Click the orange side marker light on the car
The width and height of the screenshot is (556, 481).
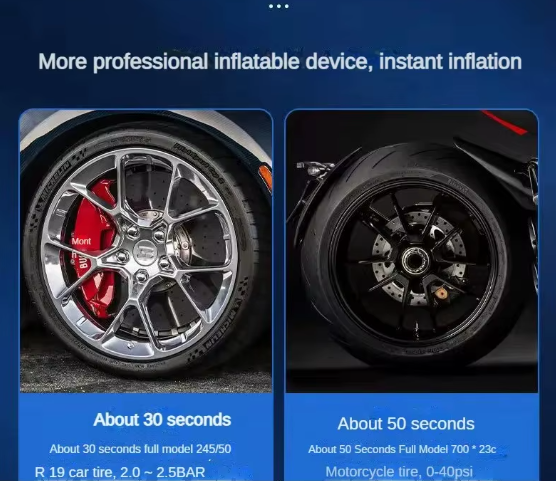[265, 178]
